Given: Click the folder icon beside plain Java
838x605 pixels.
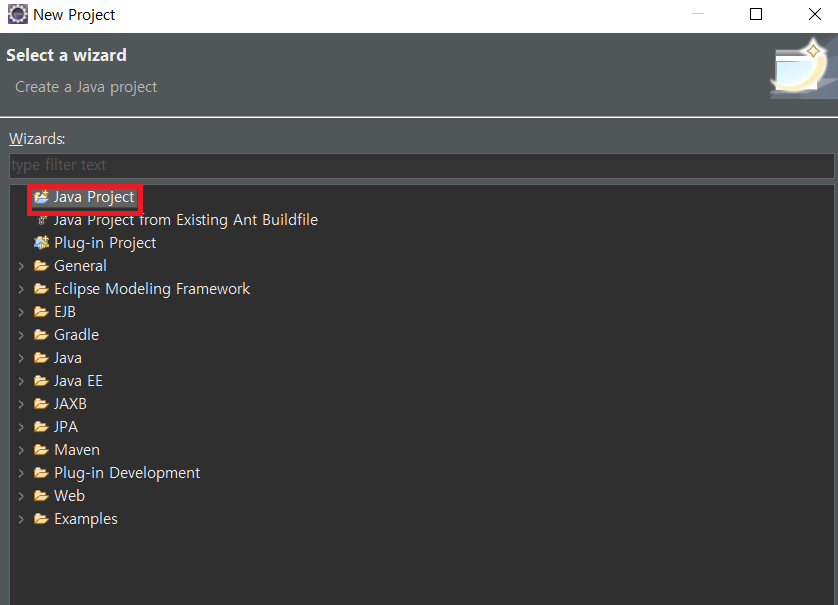Looking at the screenshot, I should (41, 358).
